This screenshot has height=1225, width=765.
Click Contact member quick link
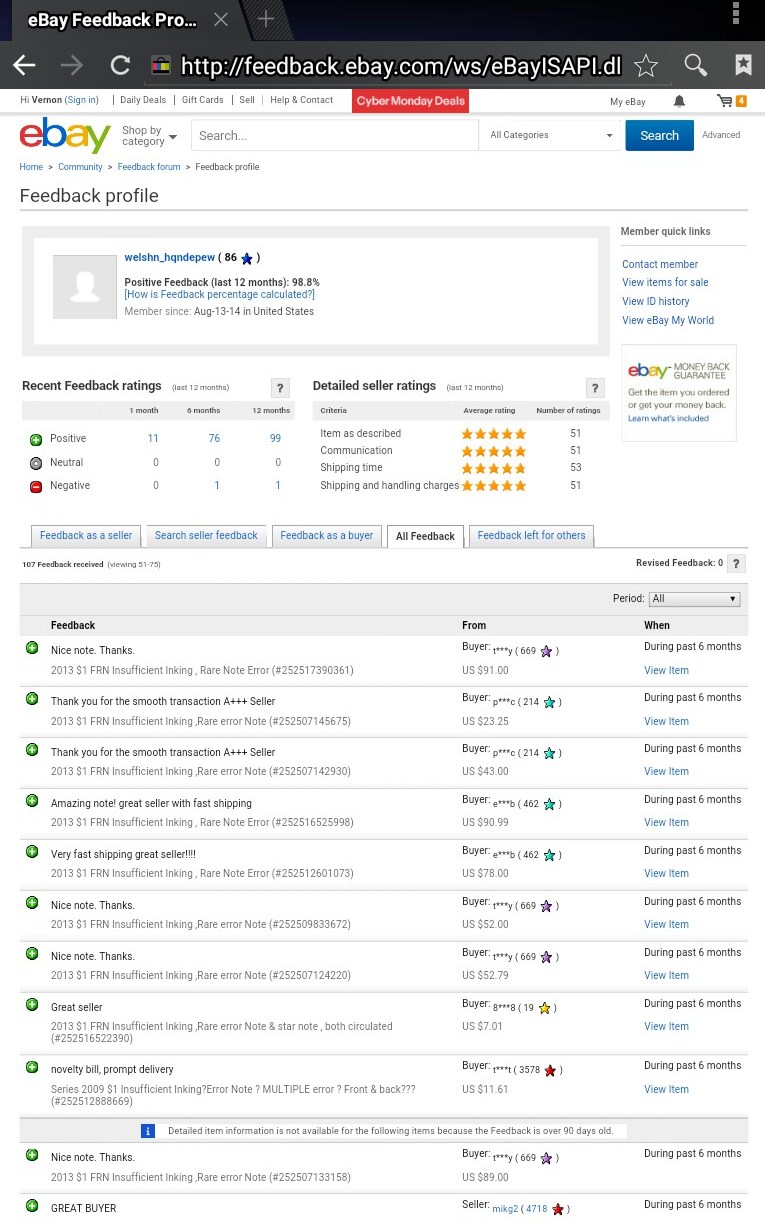(660, 265)
